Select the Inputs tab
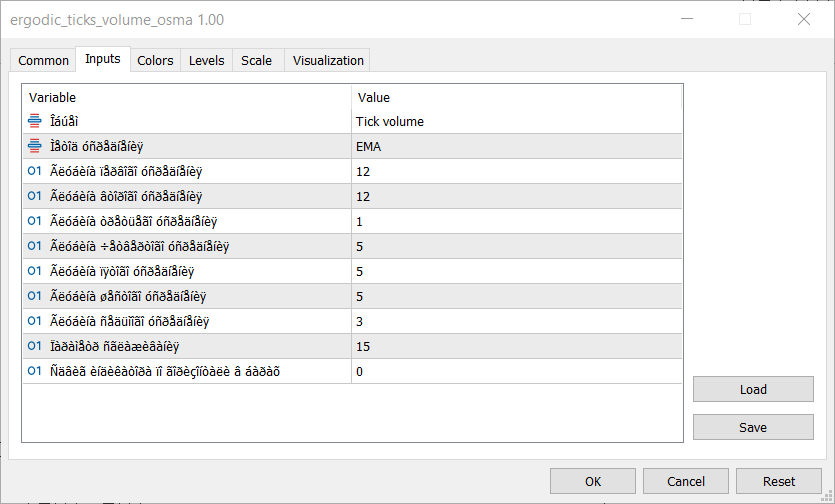 tap(103, 59)
